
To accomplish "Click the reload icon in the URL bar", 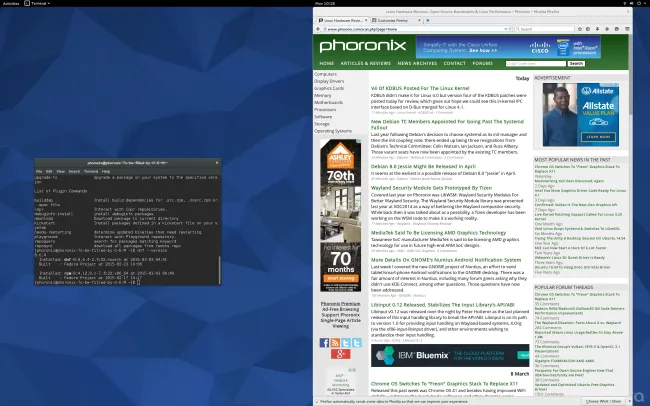I will [x=510, y=29].
